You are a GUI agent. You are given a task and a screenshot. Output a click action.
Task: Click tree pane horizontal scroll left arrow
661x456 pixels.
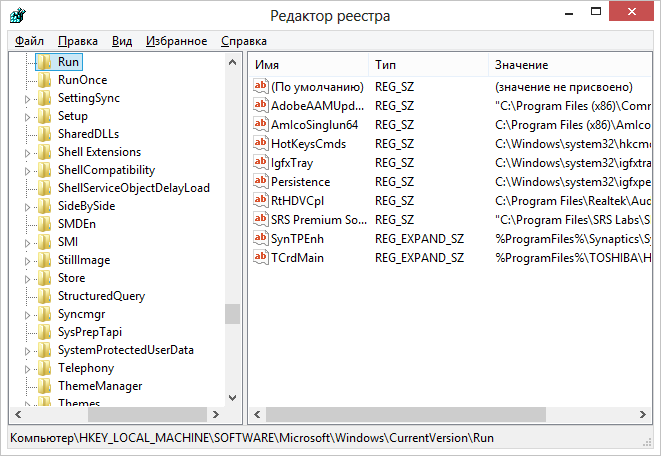click(x=18, y=414)
